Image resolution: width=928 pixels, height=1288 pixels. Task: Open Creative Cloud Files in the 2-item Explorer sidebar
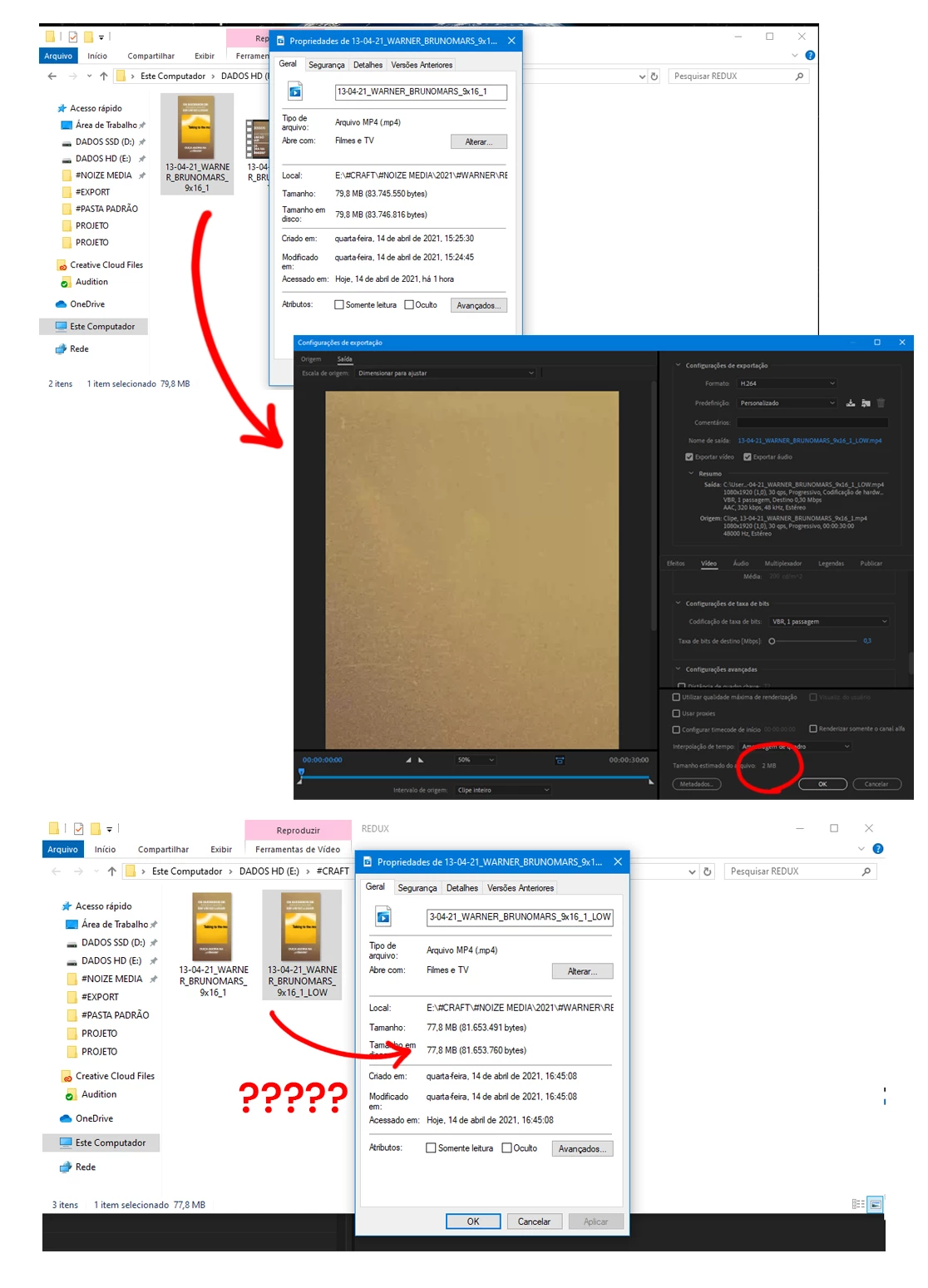pos(106,265)
